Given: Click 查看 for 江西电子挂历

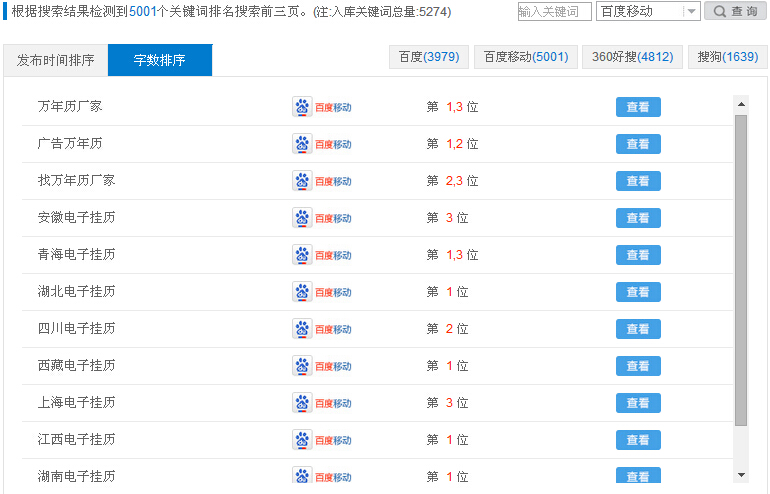Looking at the screenshot, I should [x=638, y=440].
